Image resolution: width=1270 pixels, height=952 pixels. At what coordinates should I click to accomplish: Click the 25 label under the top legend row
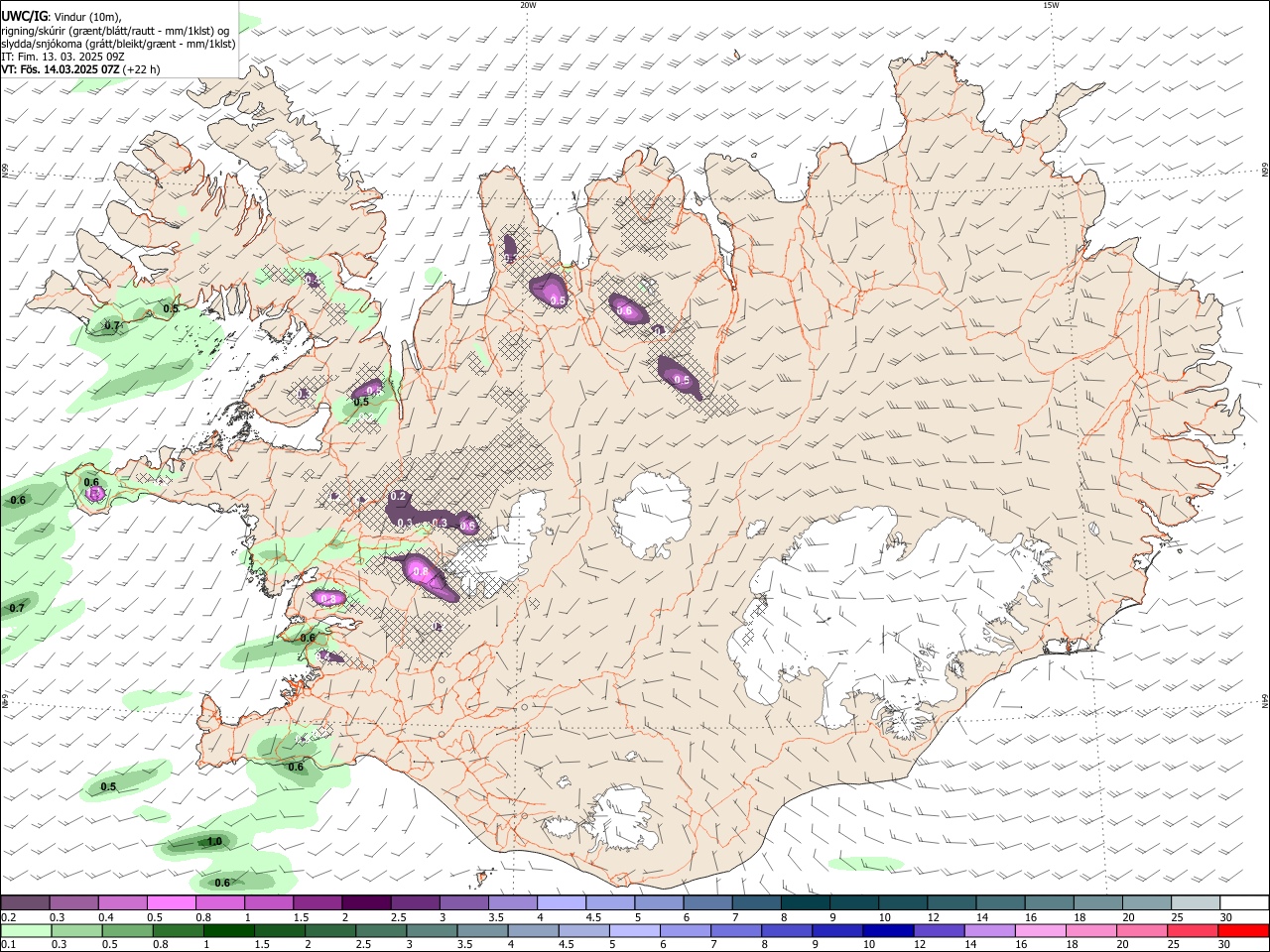coord(1176,917)
